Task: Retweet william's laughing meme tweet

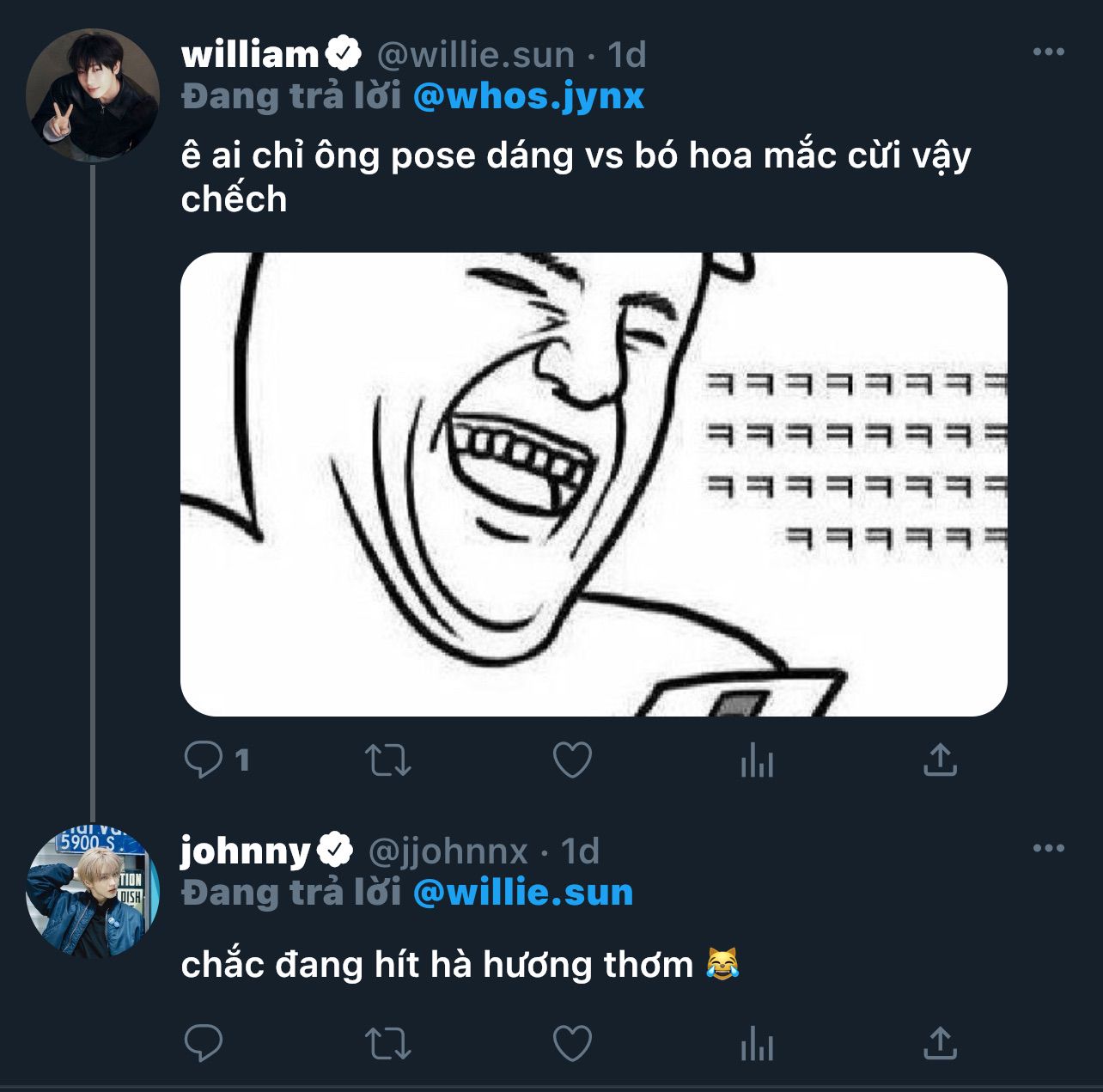Action: click(388, 760)
